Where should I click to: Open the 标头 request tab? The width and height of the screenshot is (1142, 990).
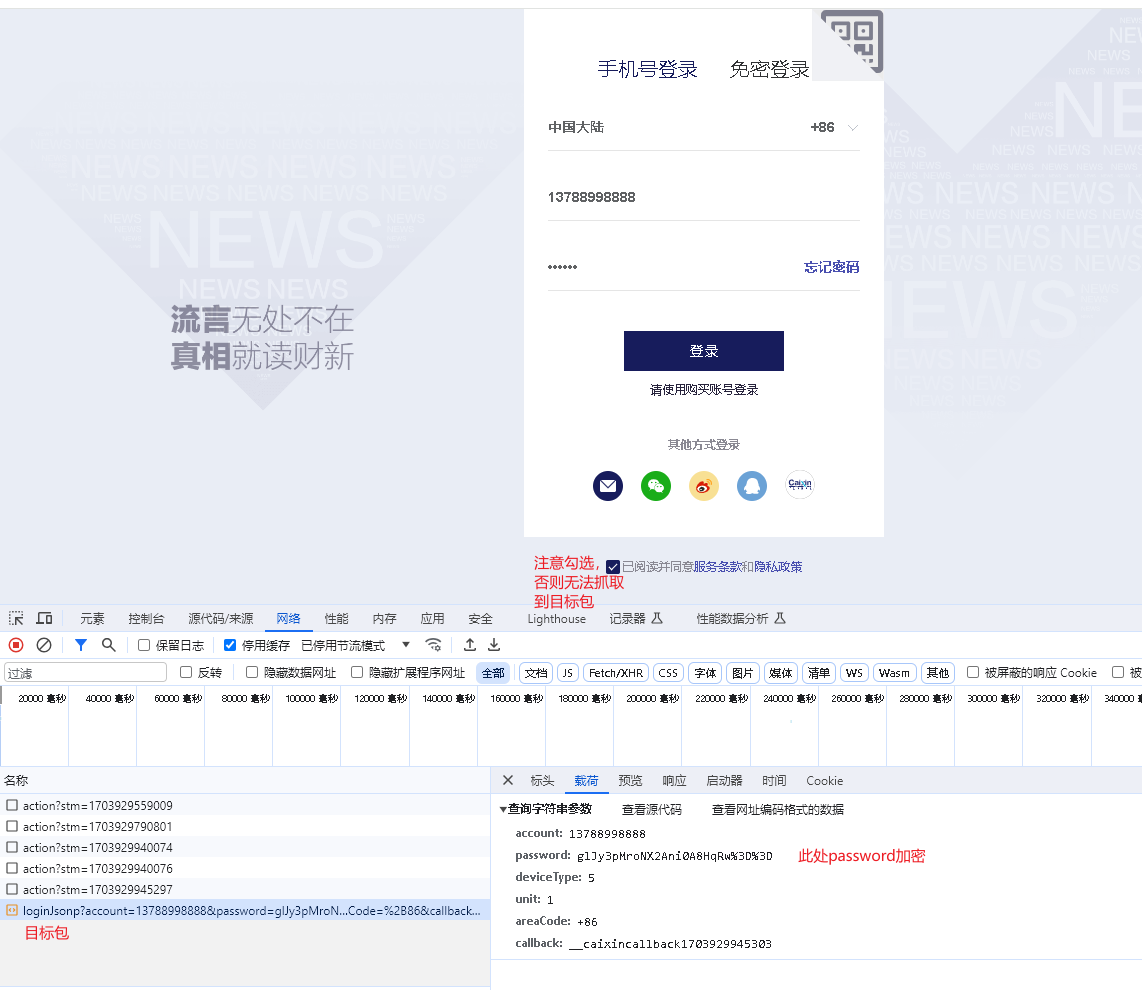[x=542, y=780]
